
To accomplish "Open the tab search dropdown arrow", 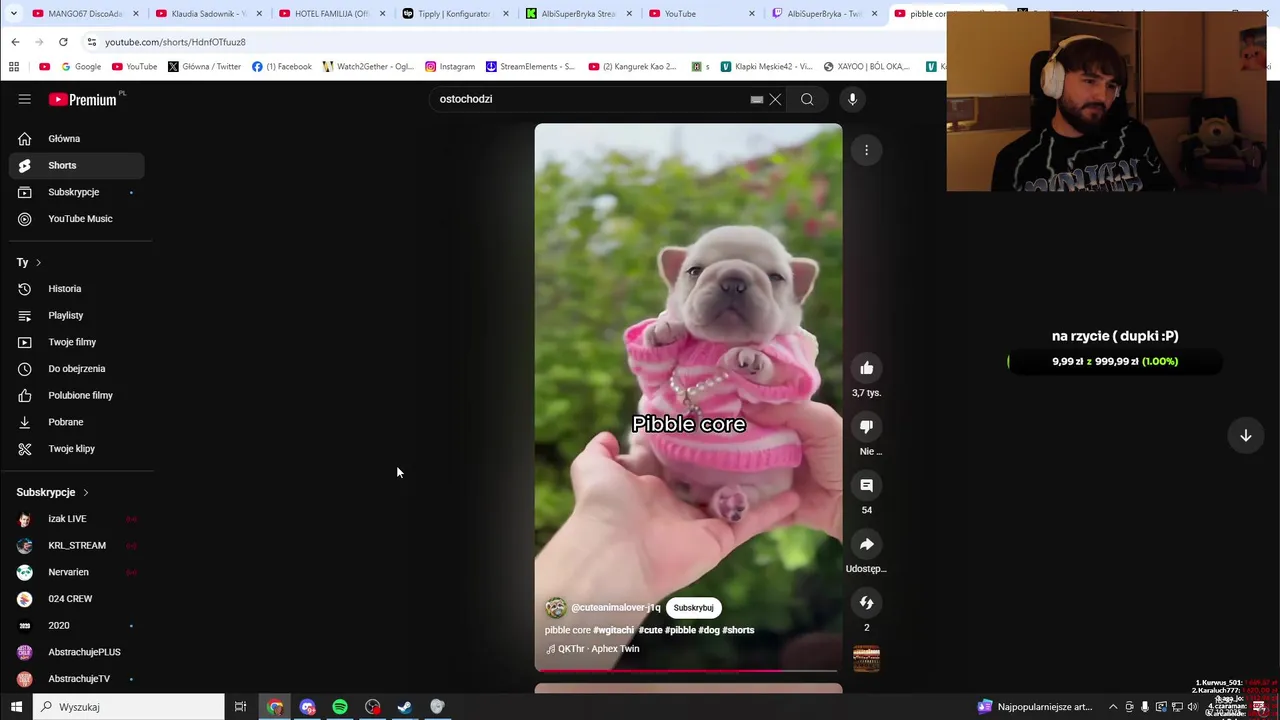I will coord(13,14).
